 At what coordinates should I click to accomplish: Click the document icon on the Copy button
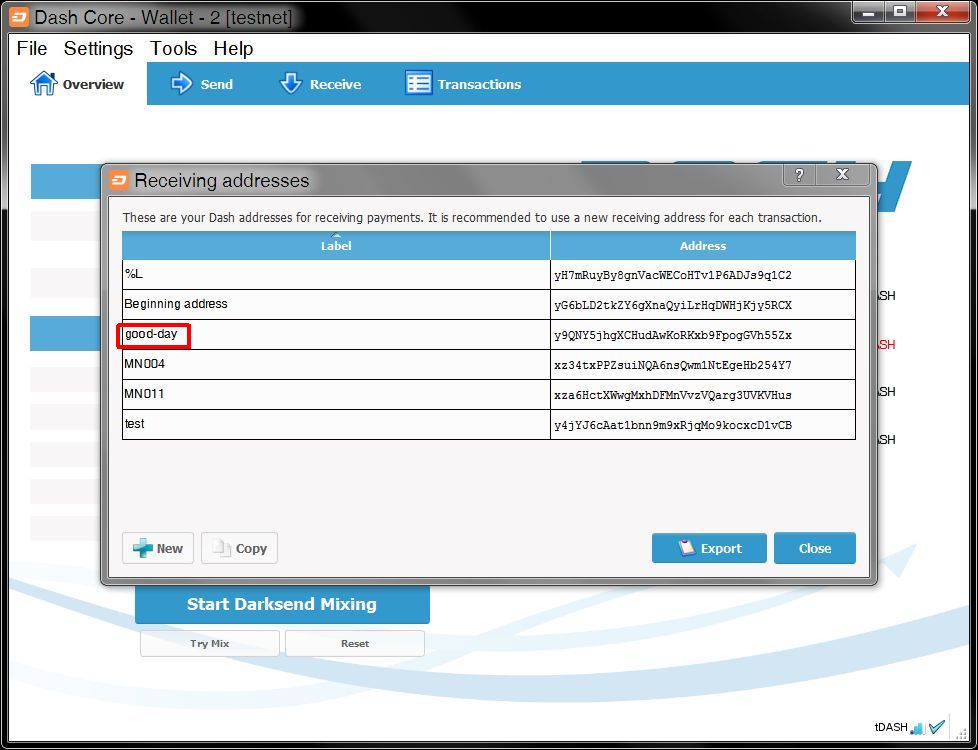click(221, 548)
